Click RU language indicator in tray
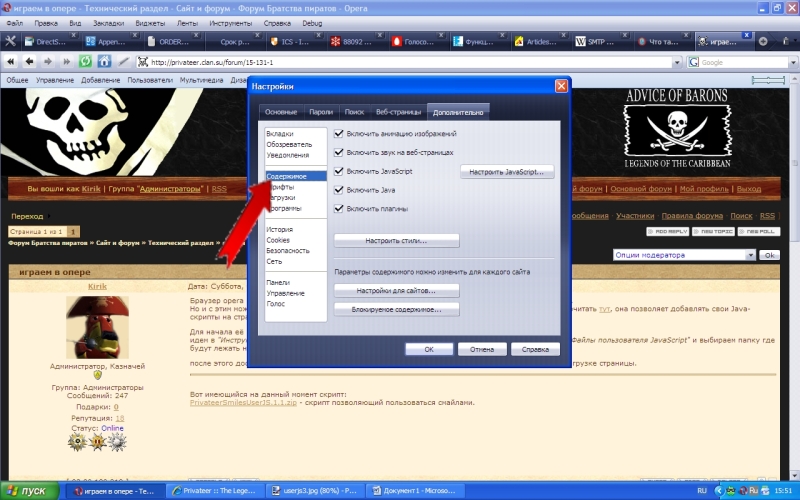Viewport: 800px width, 500px height. [702, 491]
